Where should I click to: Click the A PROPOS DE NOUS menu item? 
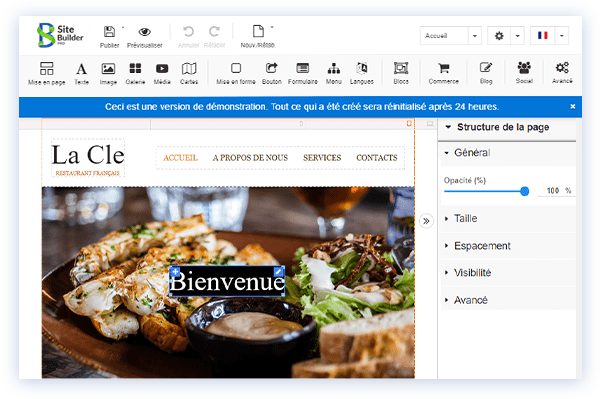(x=250, y=158)
